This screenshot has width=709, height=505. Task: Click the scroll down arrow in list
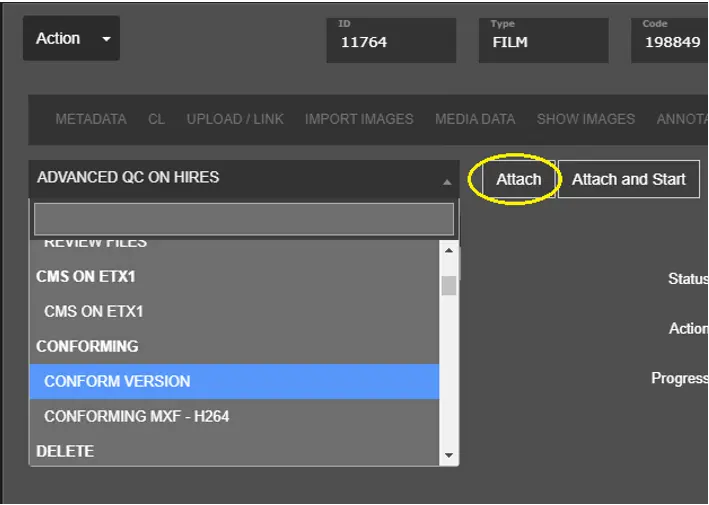point(448,455)
